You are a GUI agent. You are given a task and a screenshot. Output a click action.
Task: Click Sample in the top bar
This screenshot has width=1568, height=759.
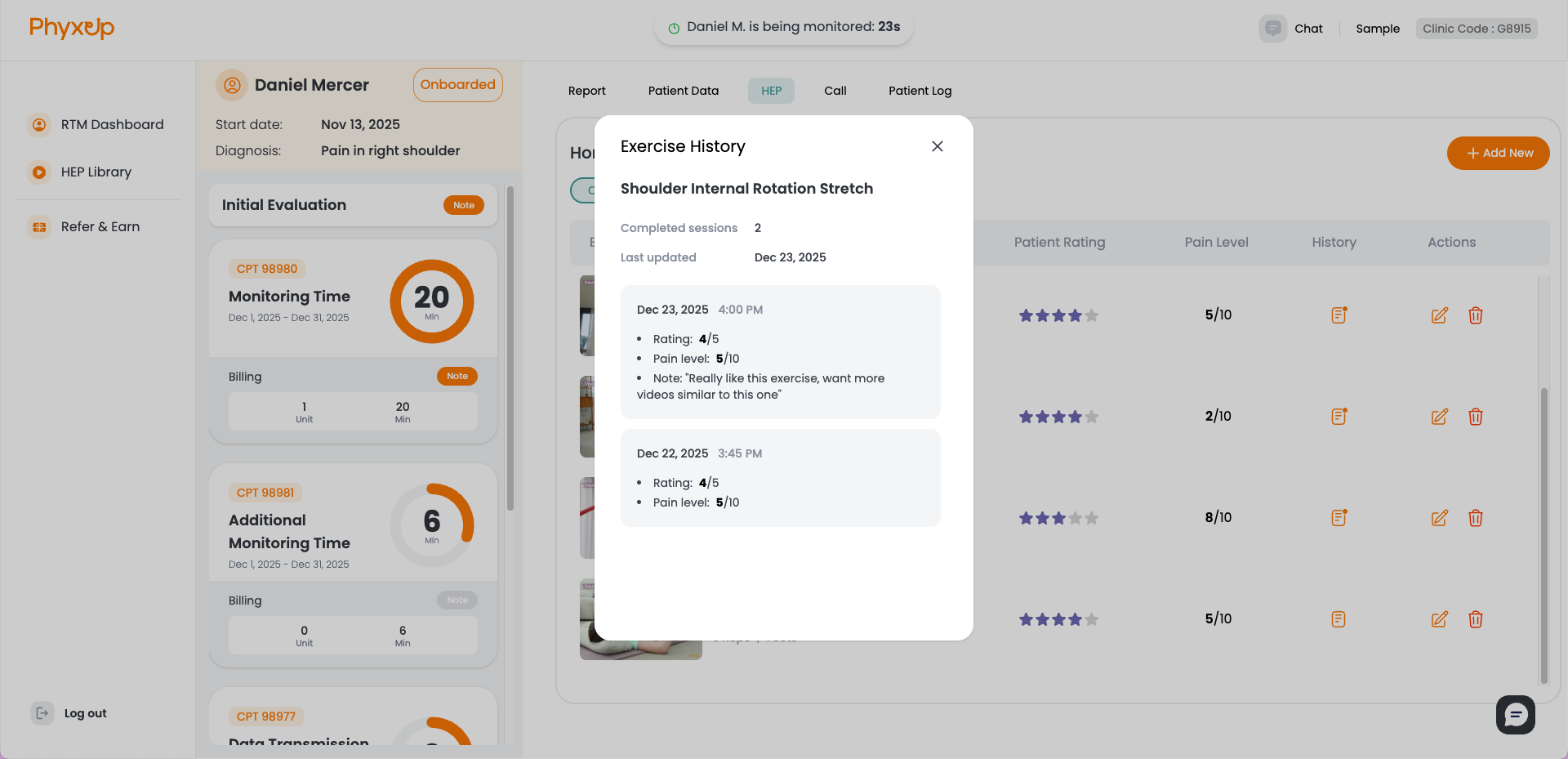pyautogui.click(x=1378, y=28)
